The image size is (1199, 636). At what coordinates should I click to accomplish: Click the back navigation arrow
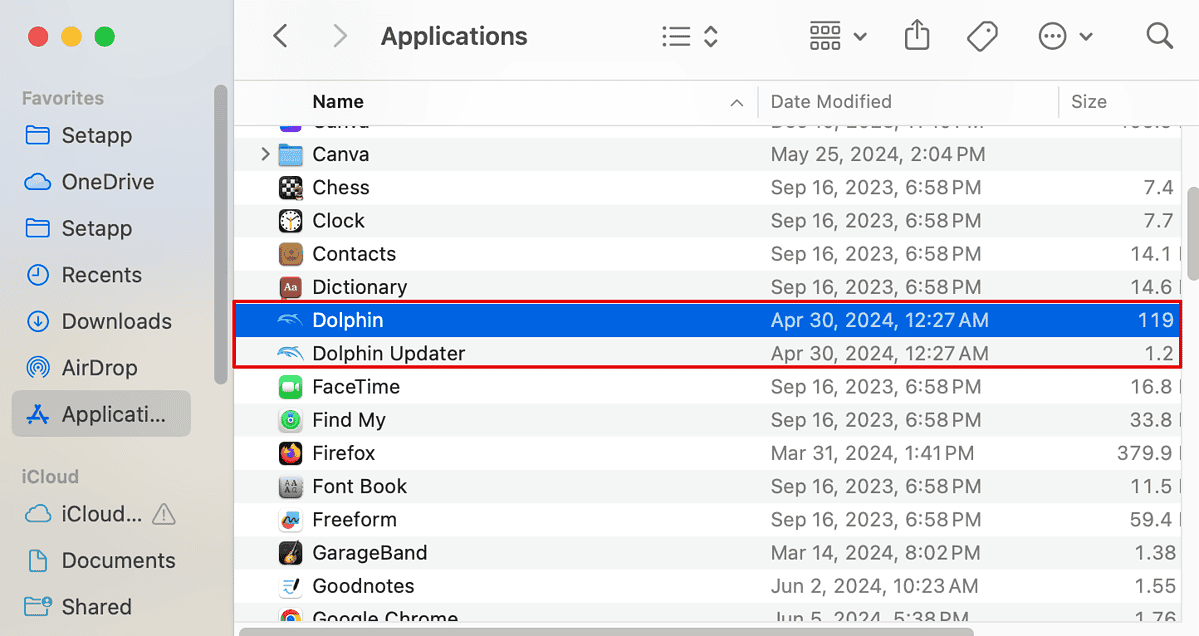click(280, 35)
